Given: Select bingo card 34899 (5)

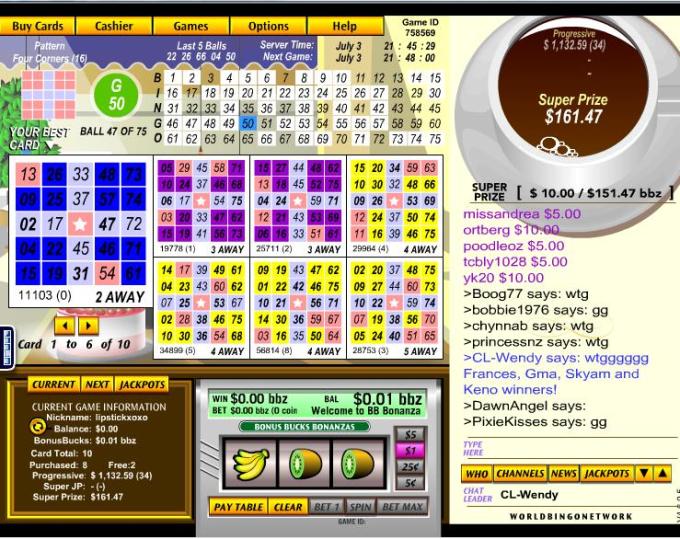Looking at the screenshot, I should 201,308.
